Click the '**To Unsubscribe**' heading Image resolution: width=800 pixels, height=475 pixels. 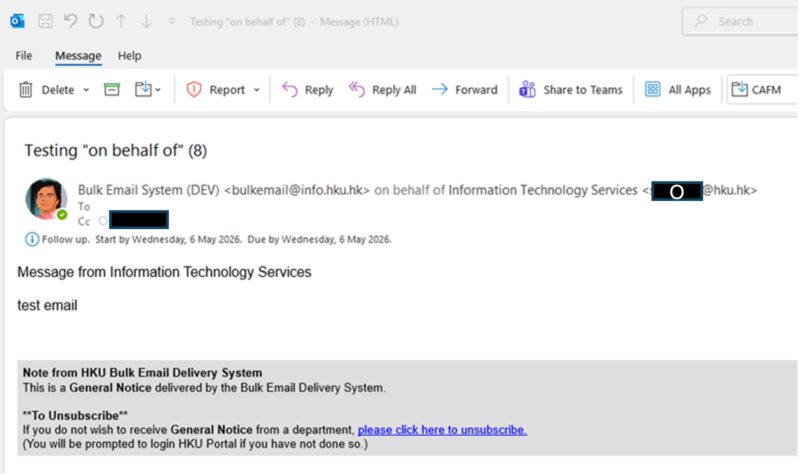[x=75, y=416]
